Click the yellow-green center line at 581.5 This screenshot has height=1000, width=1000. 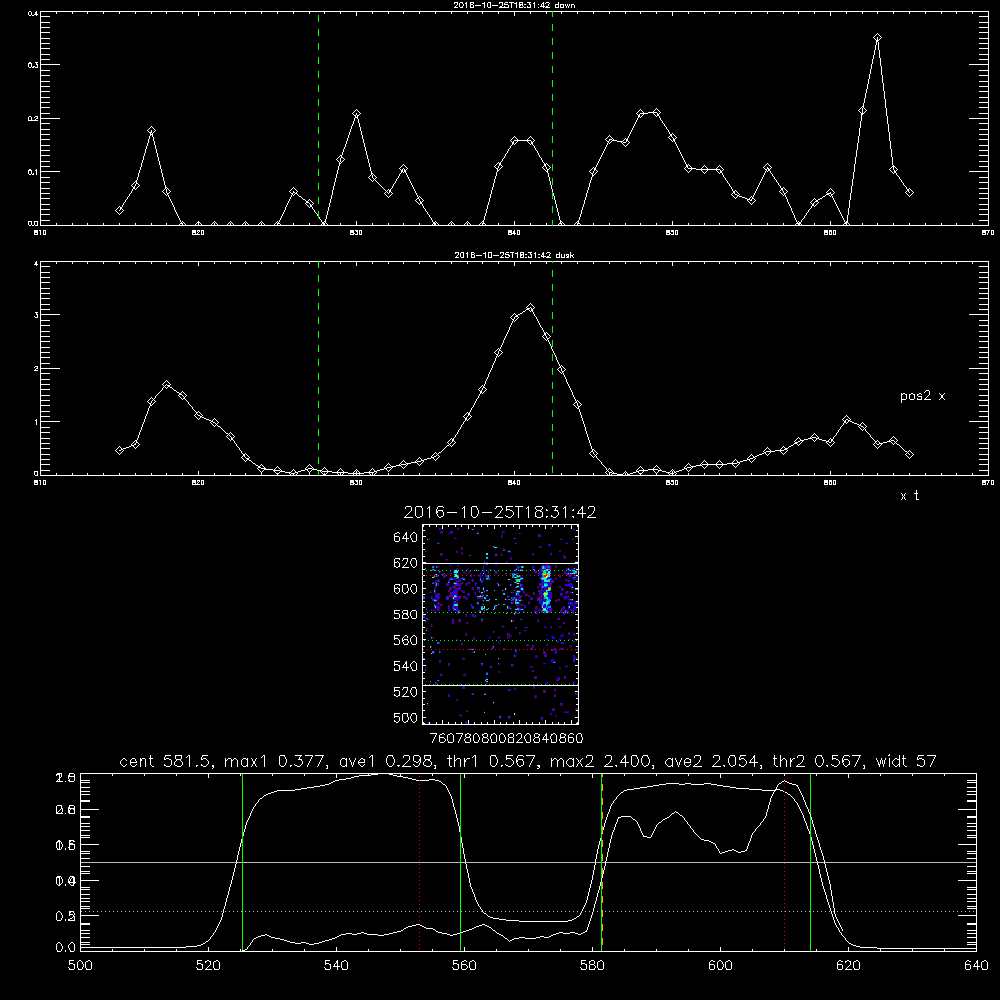click(601, 861)
